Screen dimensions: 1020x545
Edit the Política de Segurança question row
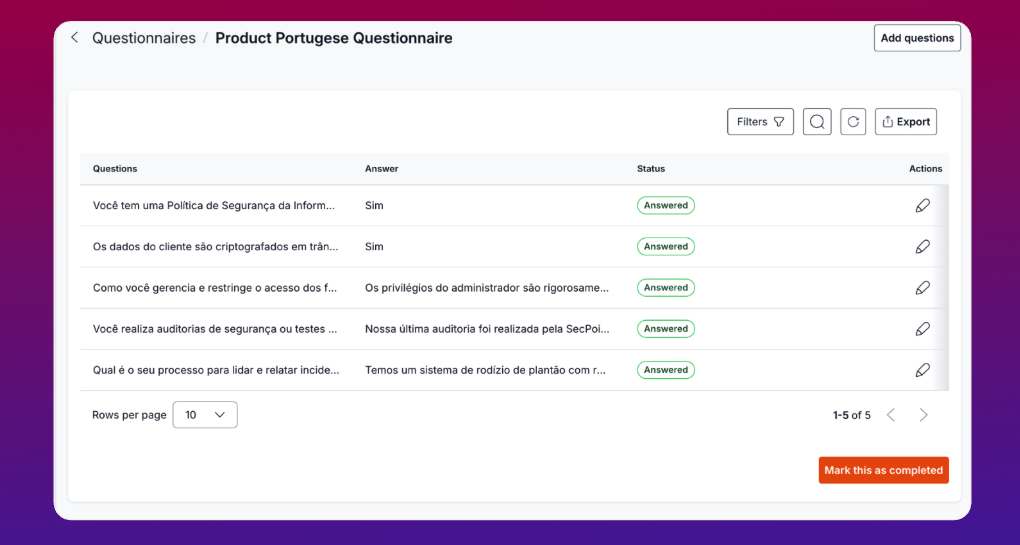point(922,206)
